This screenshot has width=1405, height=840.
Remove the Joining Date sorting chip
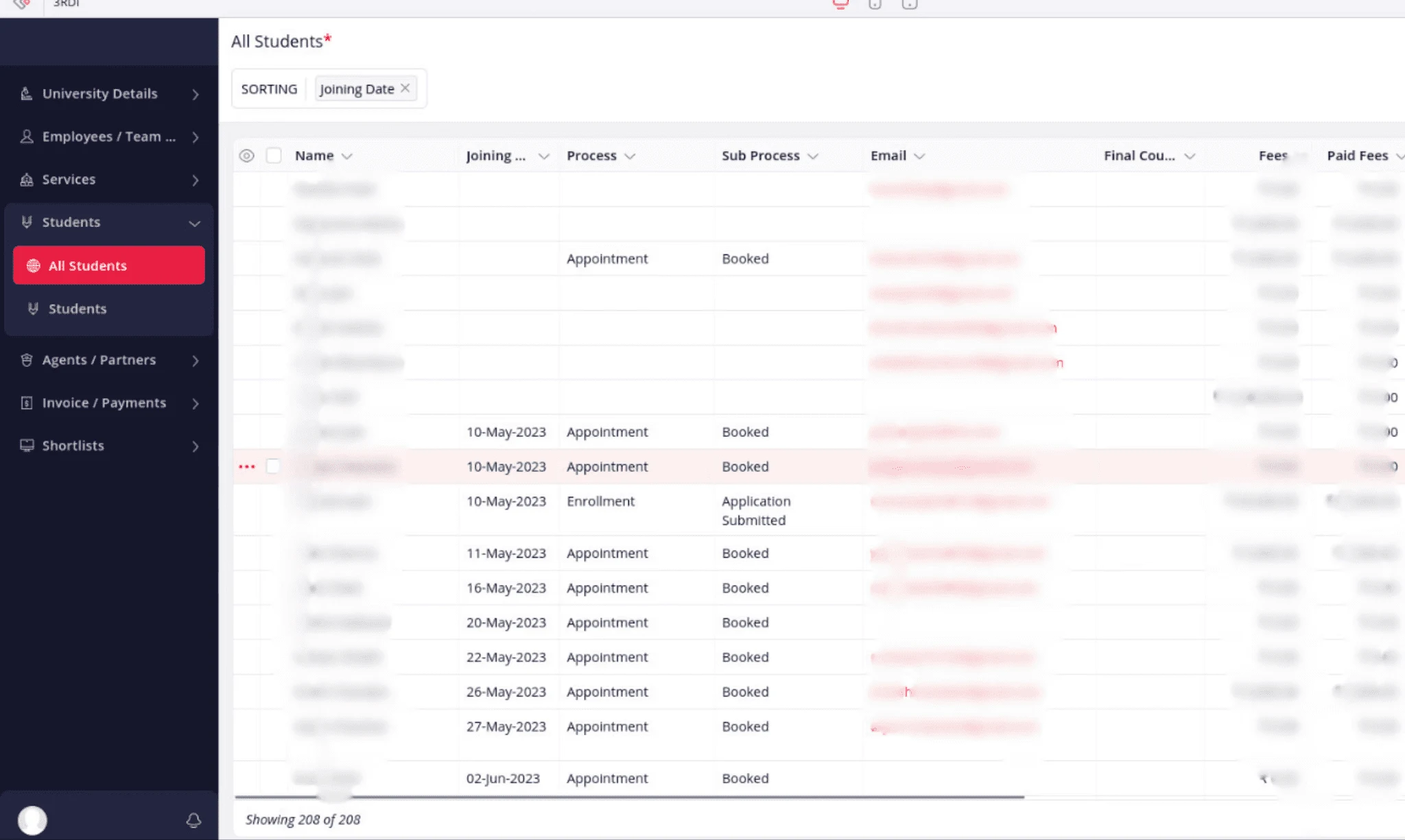click(405, 88)
